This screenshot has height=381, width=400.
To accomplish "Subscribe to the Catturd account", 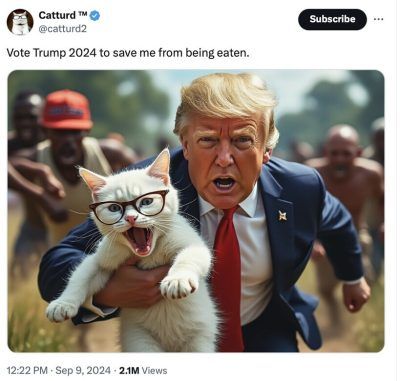I will click(x=332, y=19).
